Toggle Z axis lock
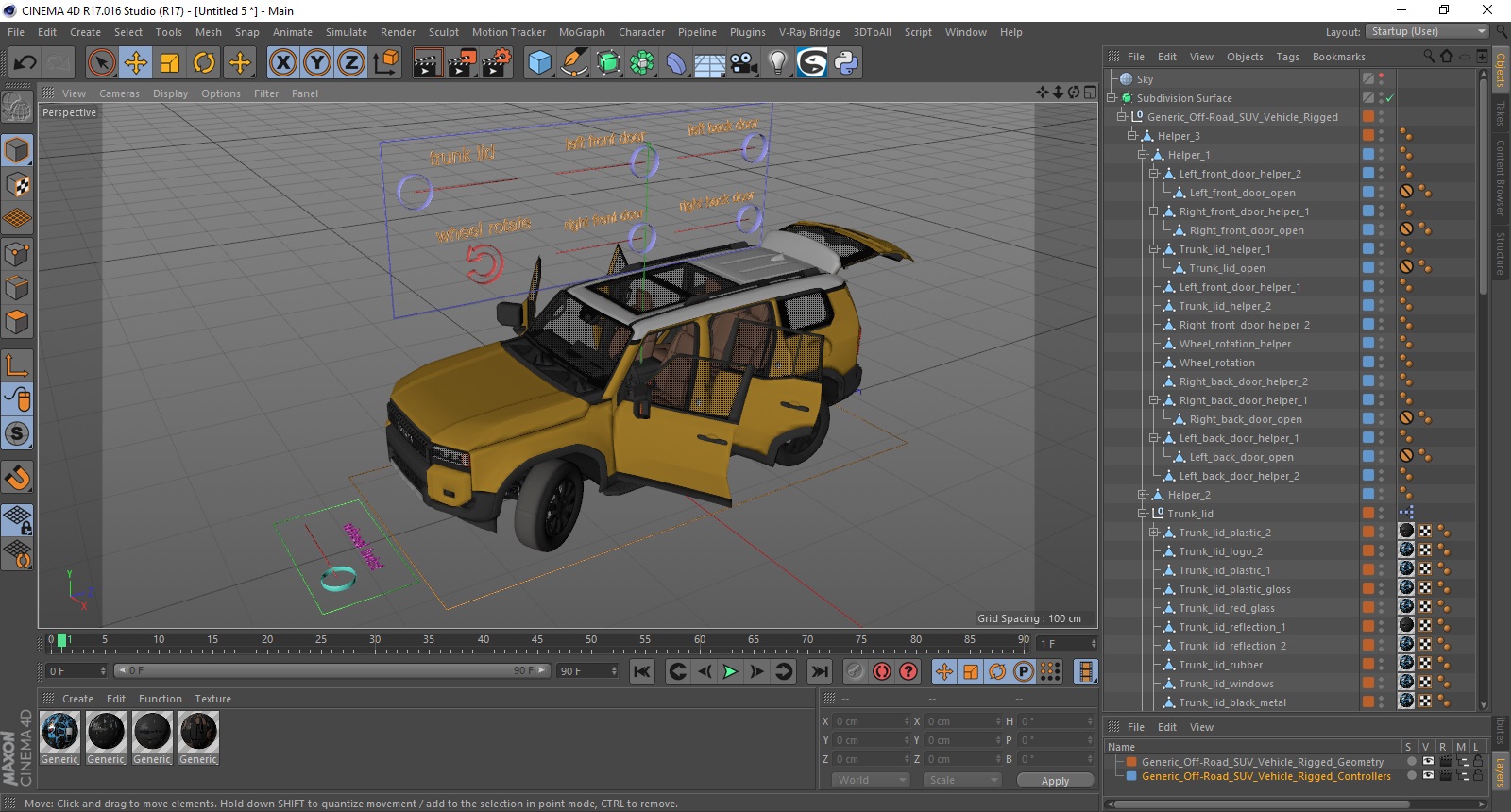Viewport: 1511px width, 812px height. click(351, 63)
